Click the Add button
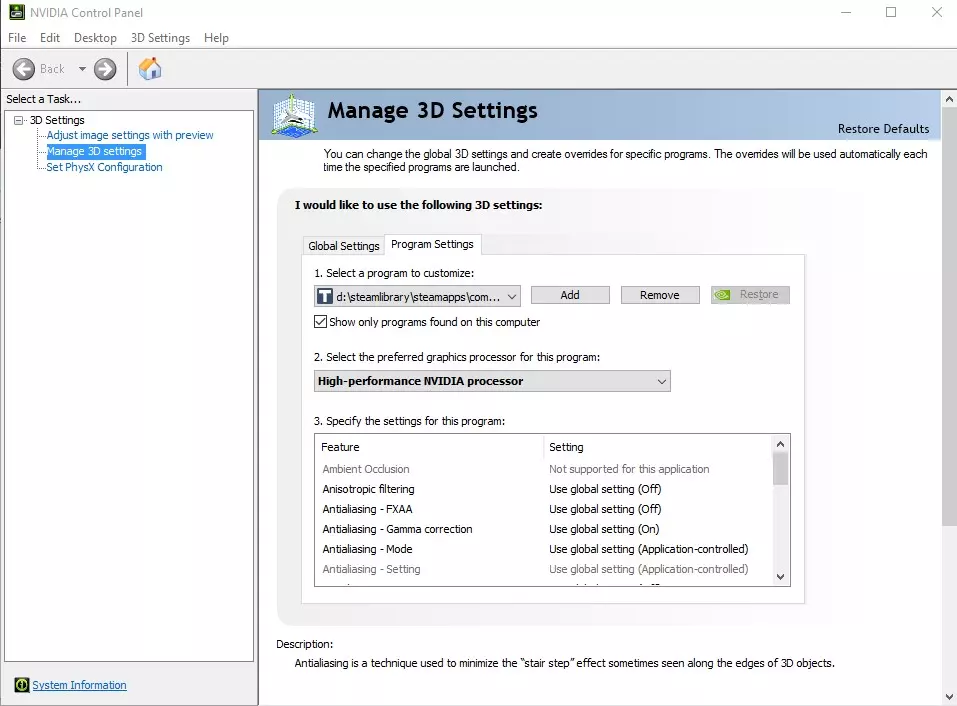The height and width of the screenshot is (706, 957). tap(570, 295)
